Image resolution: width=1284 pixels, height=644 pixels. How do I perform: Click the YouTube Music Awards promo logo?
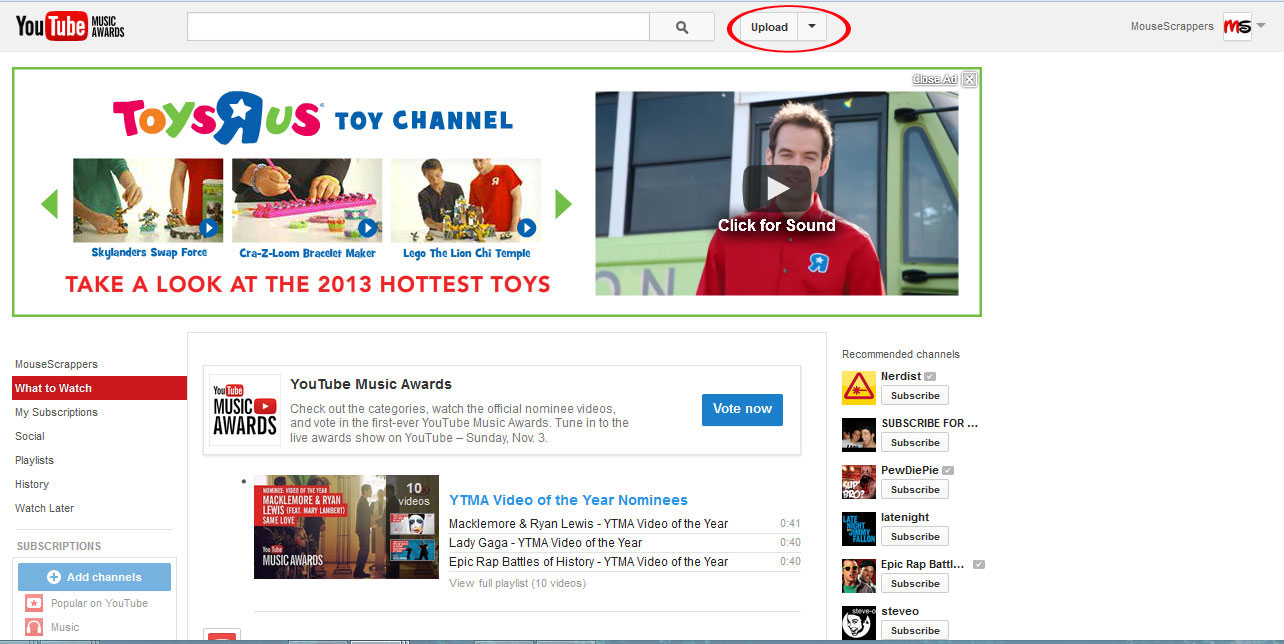[245, 410]
